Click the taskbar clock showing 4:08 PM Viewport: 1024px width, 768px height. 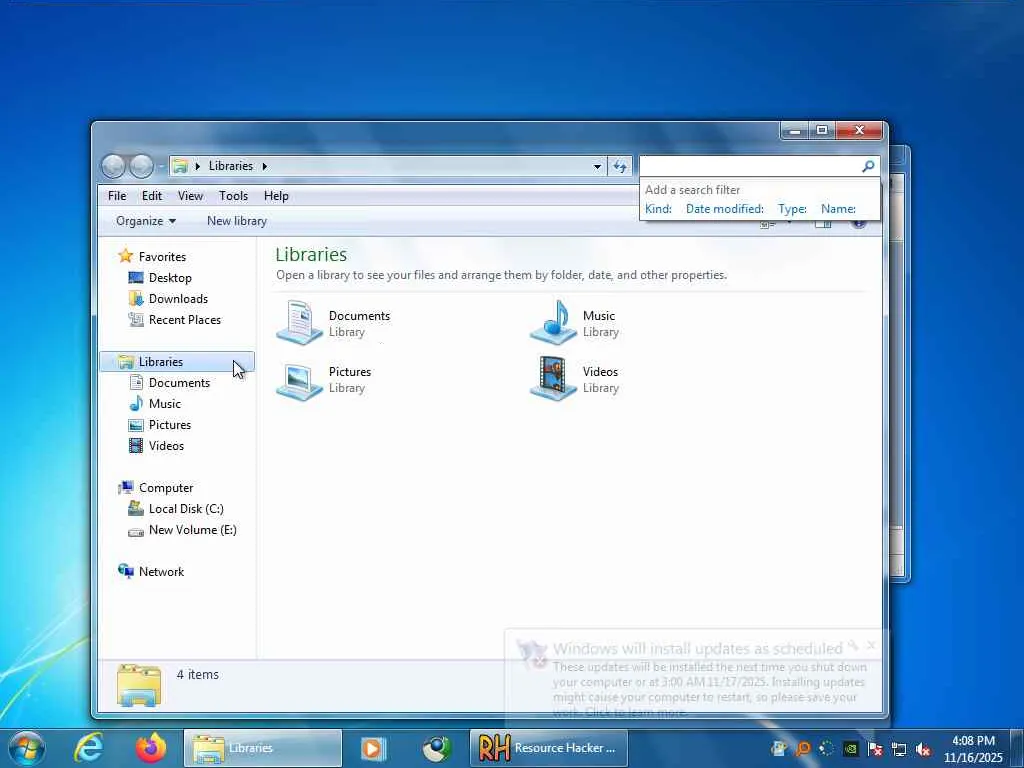(973, 748)
